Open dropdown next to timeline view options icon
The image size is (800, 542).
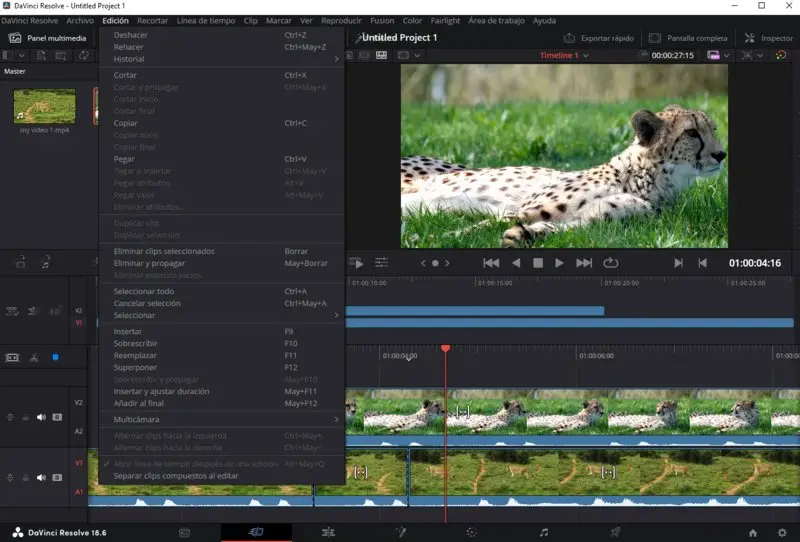[727, 55]
